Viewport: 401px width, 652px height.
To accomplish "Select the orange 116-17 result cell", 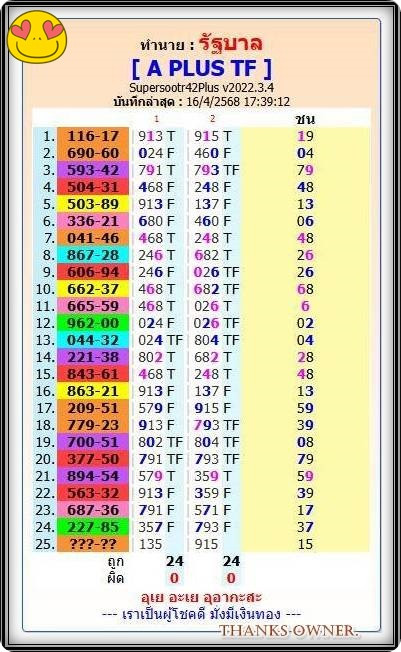I will click(x=93, y=136).
